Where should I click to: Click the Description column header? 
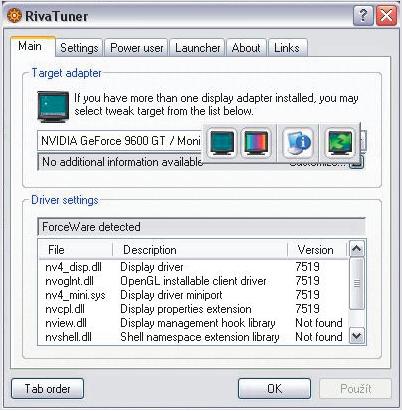[x=200, y=250]
